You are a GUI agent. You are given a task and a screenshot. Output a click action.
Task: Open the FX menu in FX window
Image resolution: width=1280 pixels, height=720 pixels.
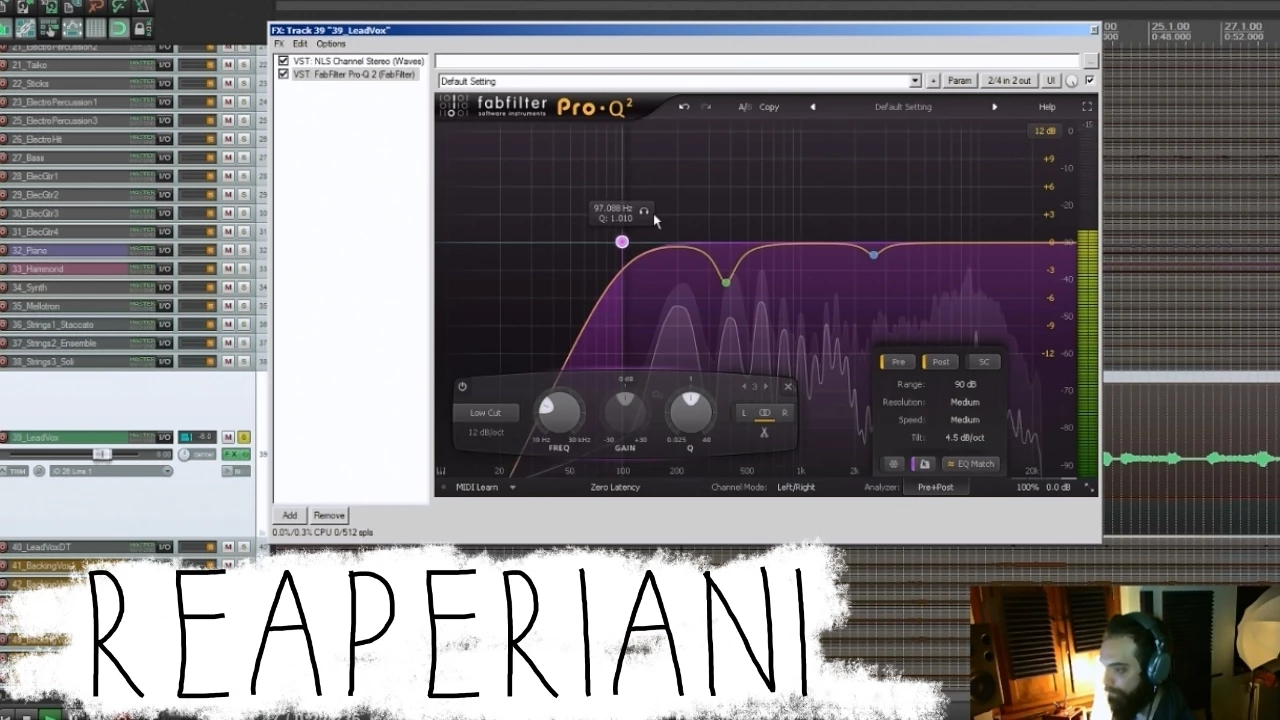click(x=279, y=44)
